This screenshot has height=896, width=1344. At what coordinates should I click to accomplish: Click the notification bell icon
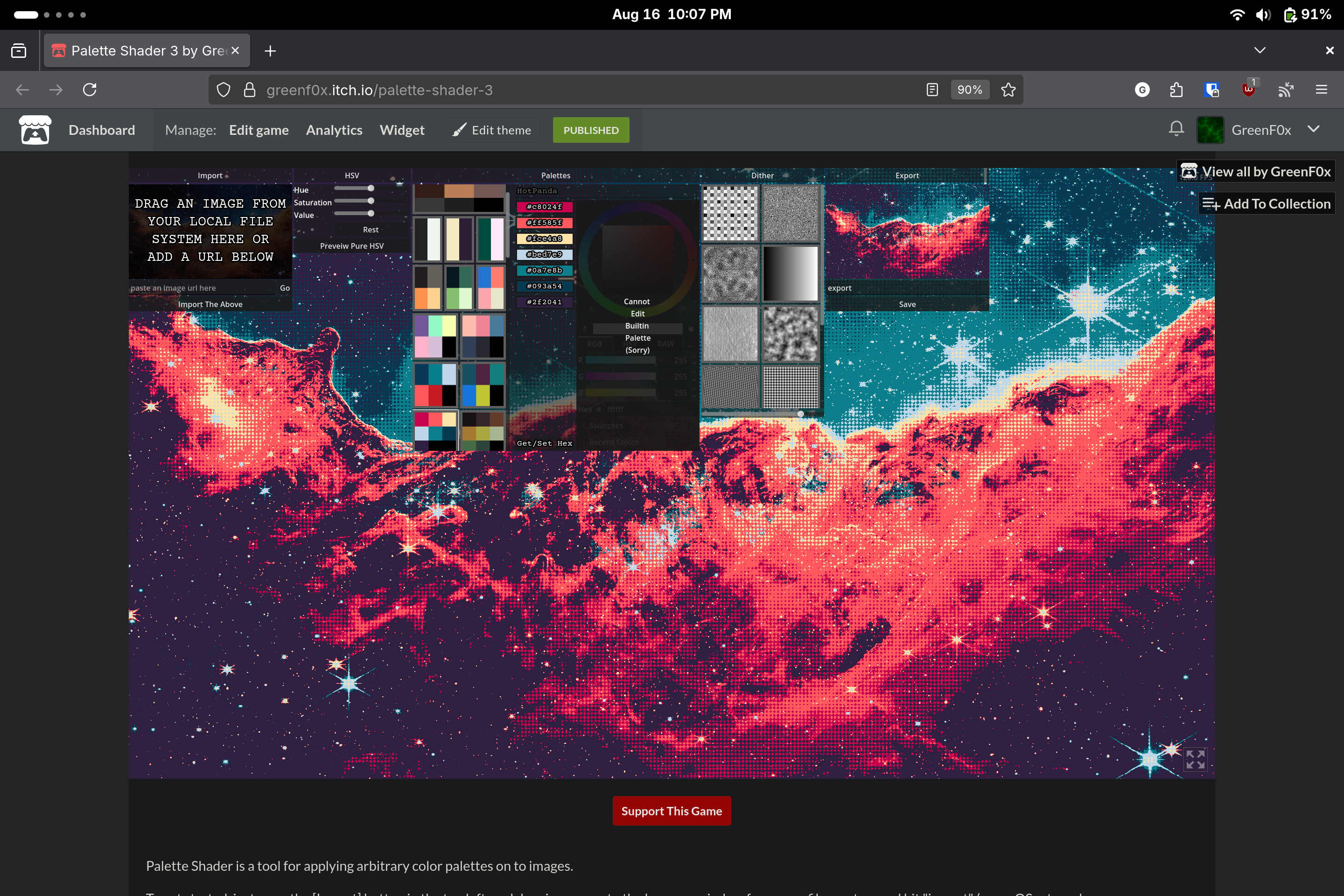[1177, 129]
